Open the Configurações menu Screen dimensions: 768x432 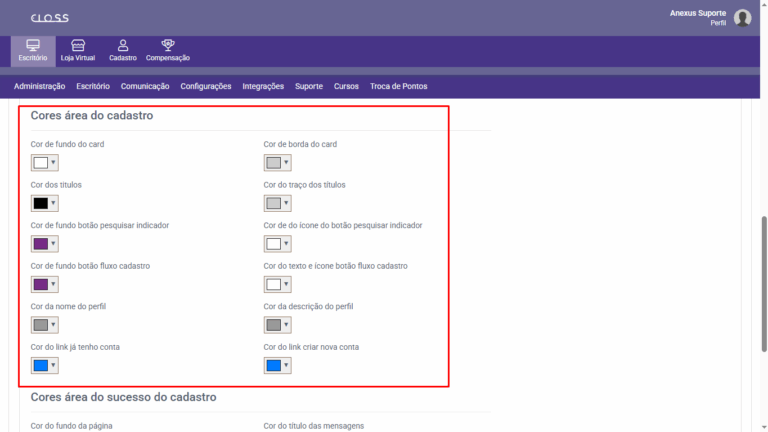(x=206, y=87)
